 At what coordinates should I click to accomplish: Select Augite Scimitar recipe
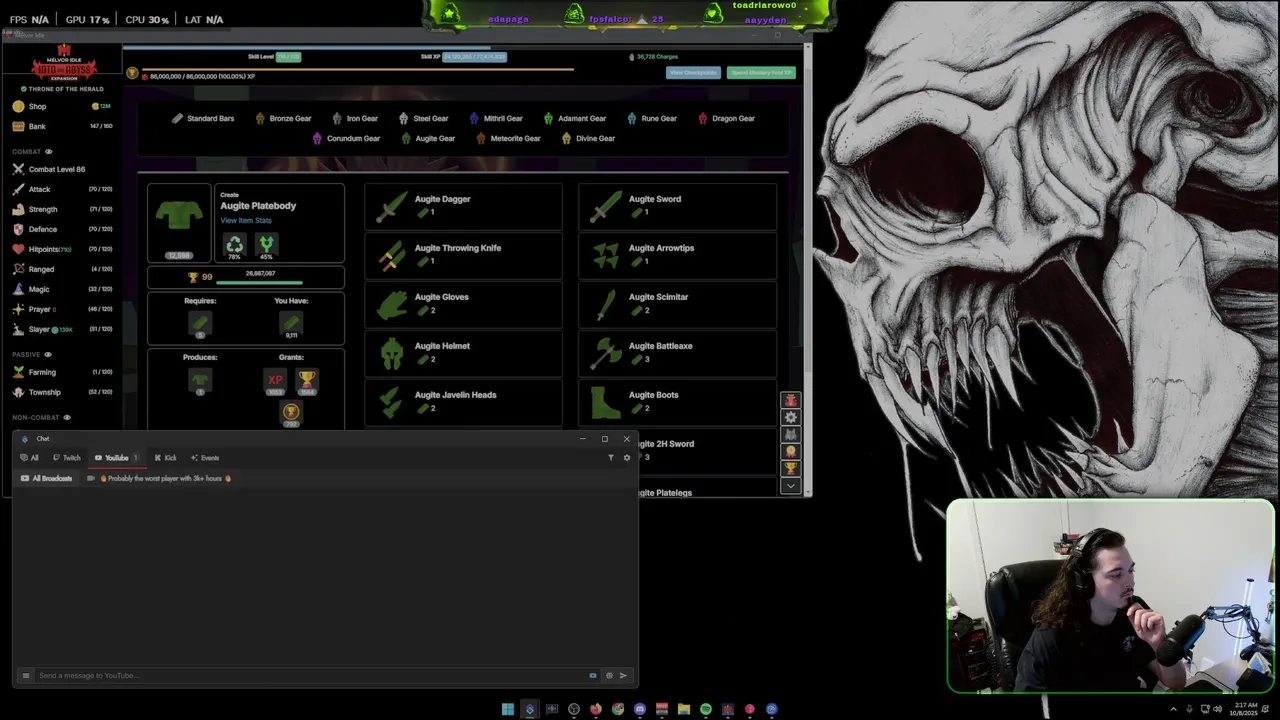tap(677, 304)
